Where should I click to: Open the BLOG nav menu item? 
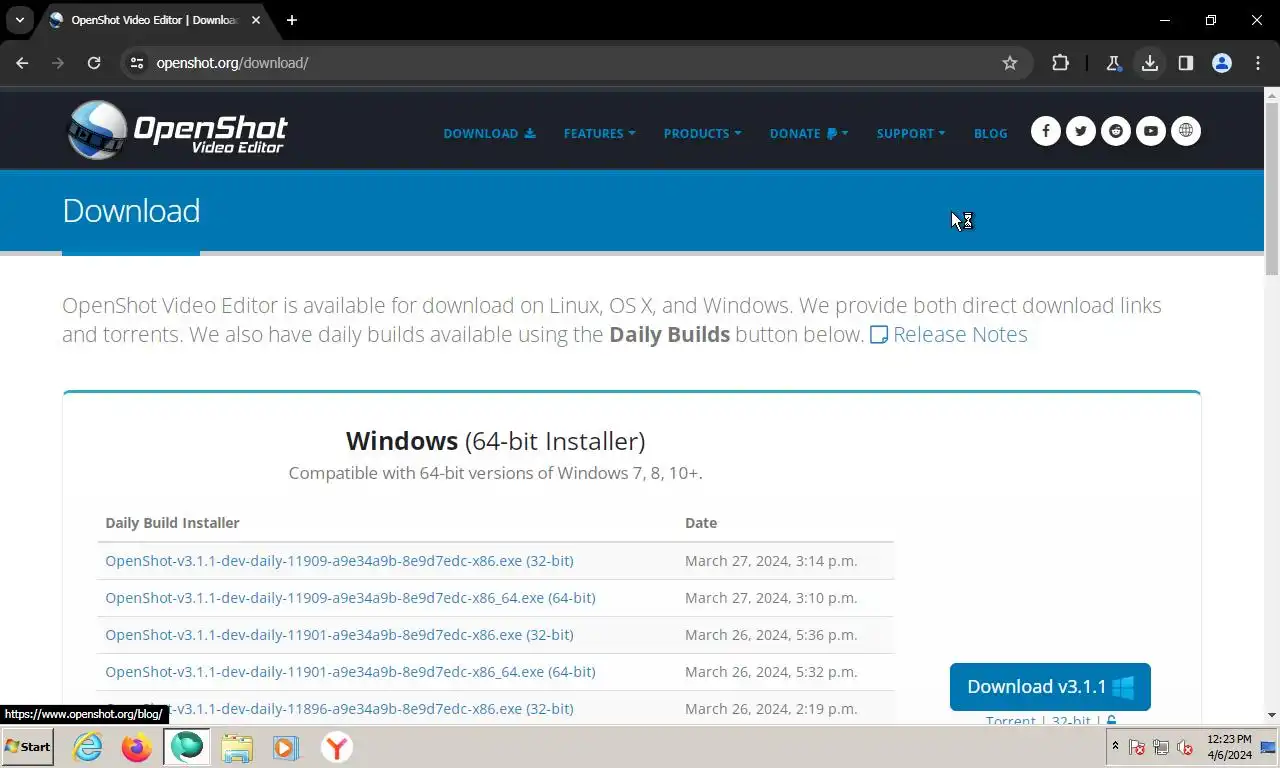[990, 133]
